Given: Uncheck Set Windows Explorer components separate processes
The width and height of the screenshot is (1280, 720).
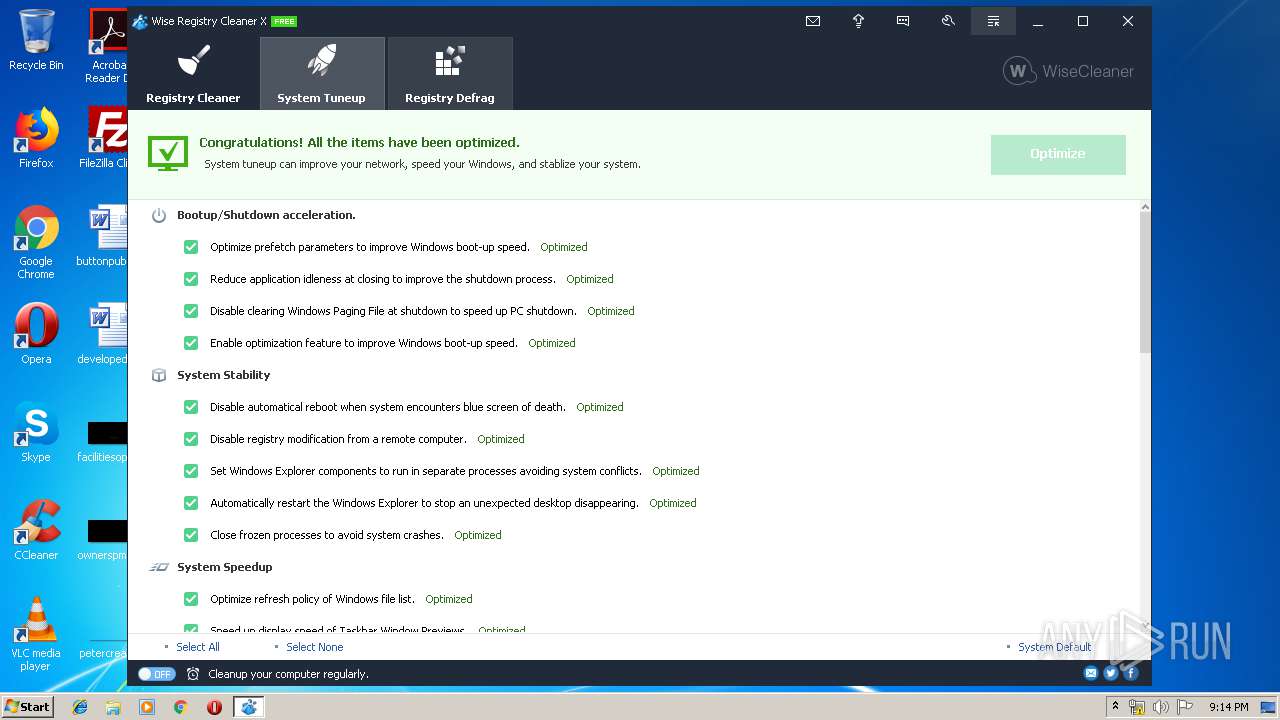Looking at the screenshot, I should pos(191,471).
